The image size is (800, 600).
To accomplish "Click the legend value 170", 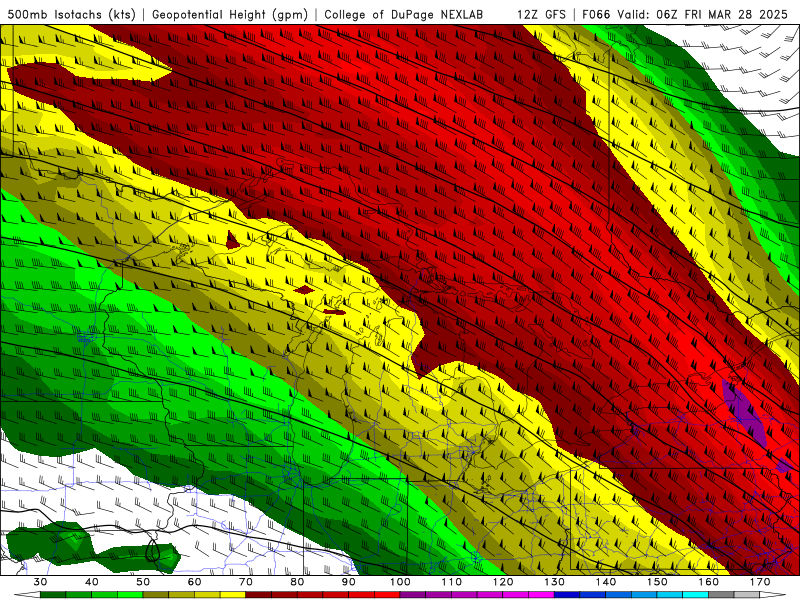I will (x=760, y=582).
